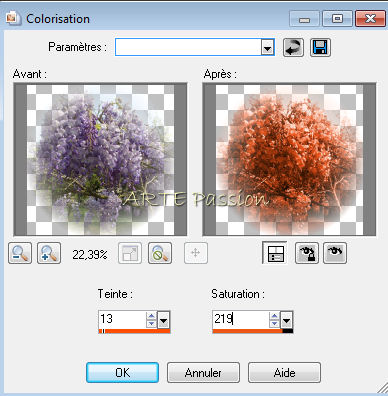The height and width of the screenshot is (396, 388).
Task: Decrease Teinte with the down spinner arrow
Action: (152, 323)
